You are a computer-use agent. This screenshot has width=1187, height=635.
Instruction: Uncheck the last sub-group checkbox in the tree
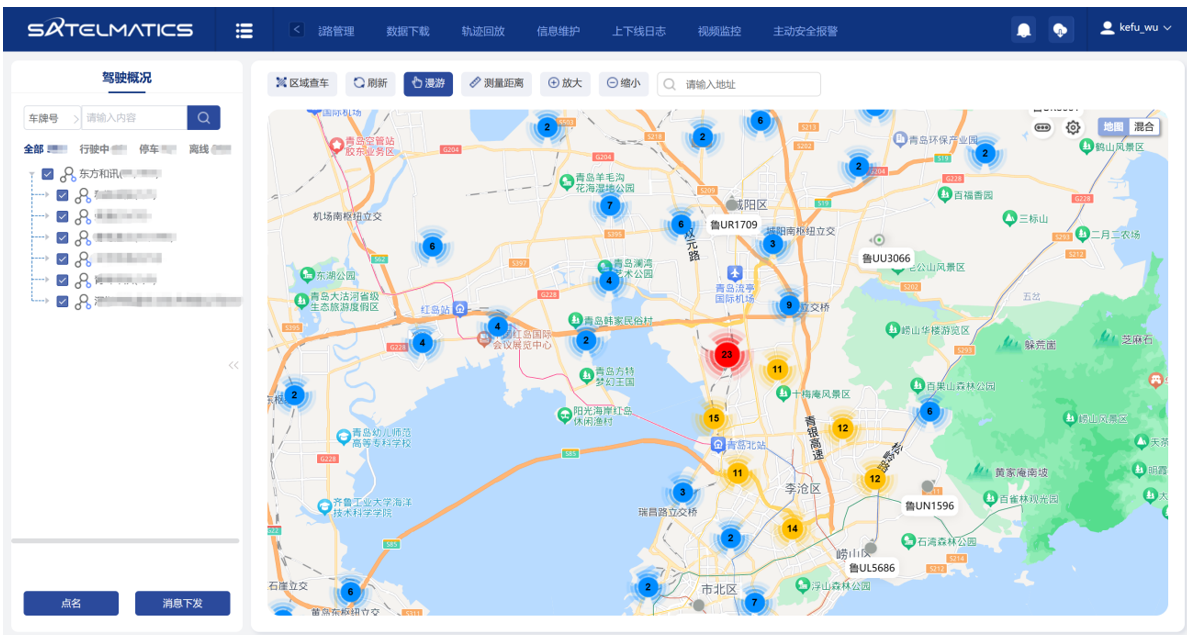63,301
